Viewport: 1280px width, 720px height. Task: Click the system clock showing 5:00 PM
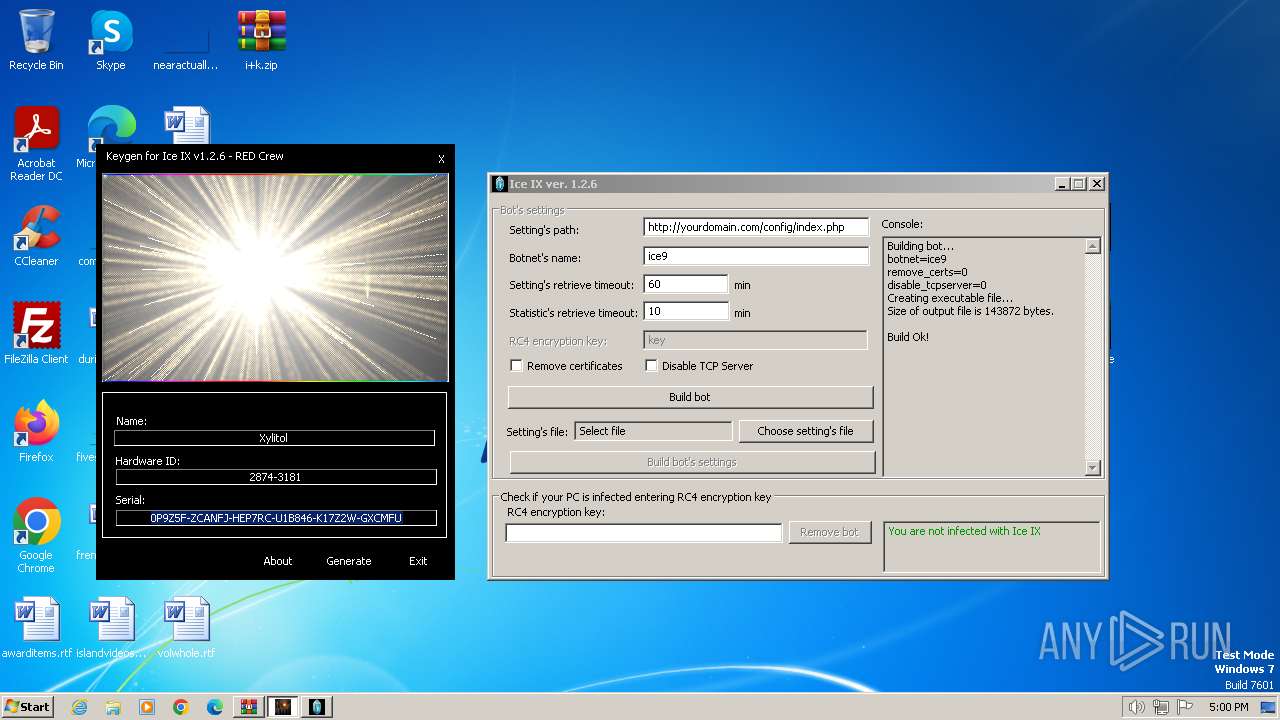click(1228, 707)
